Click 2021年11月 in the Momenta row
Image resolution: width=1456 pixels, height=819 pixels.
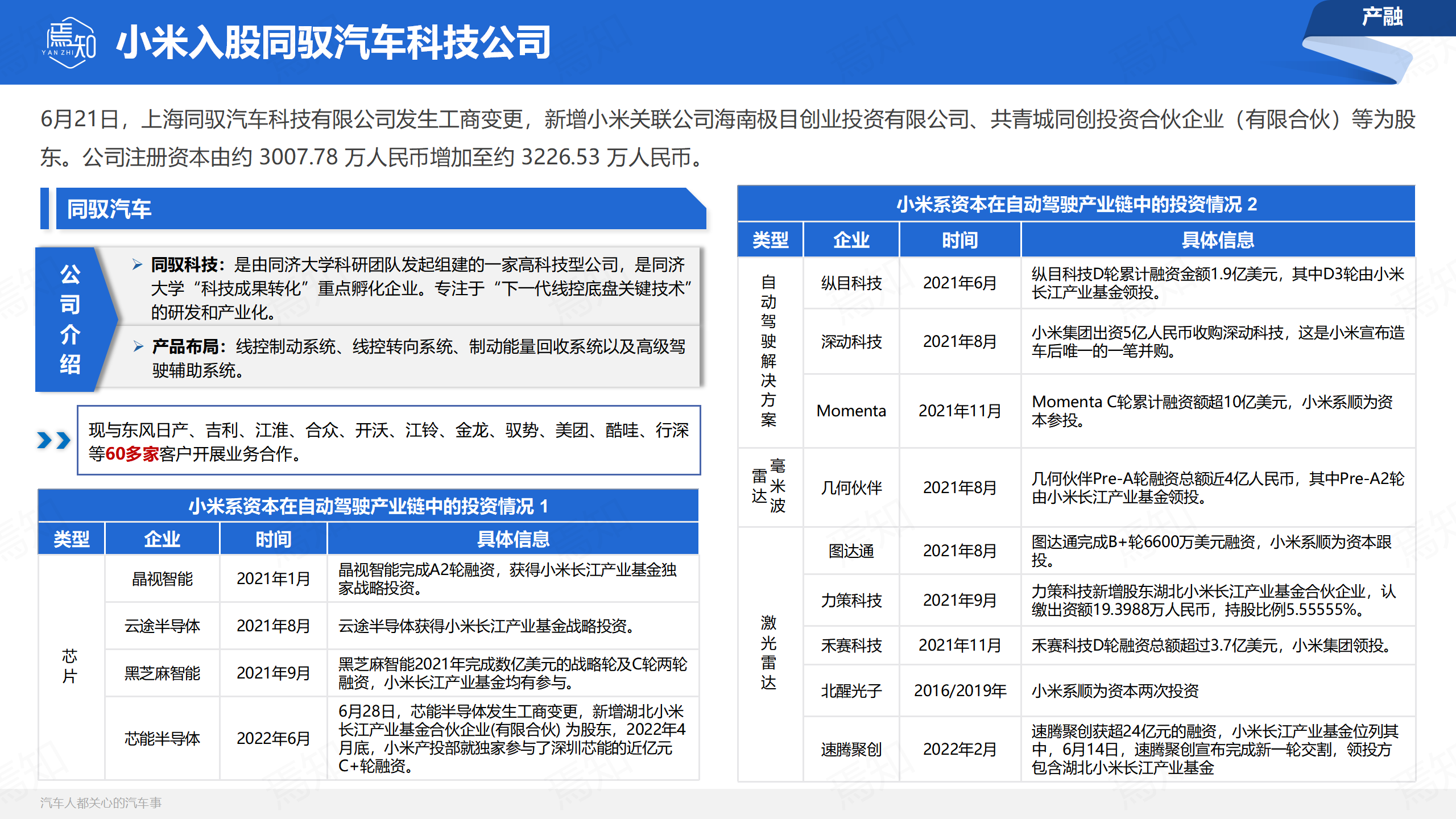(x=960, y=411)
